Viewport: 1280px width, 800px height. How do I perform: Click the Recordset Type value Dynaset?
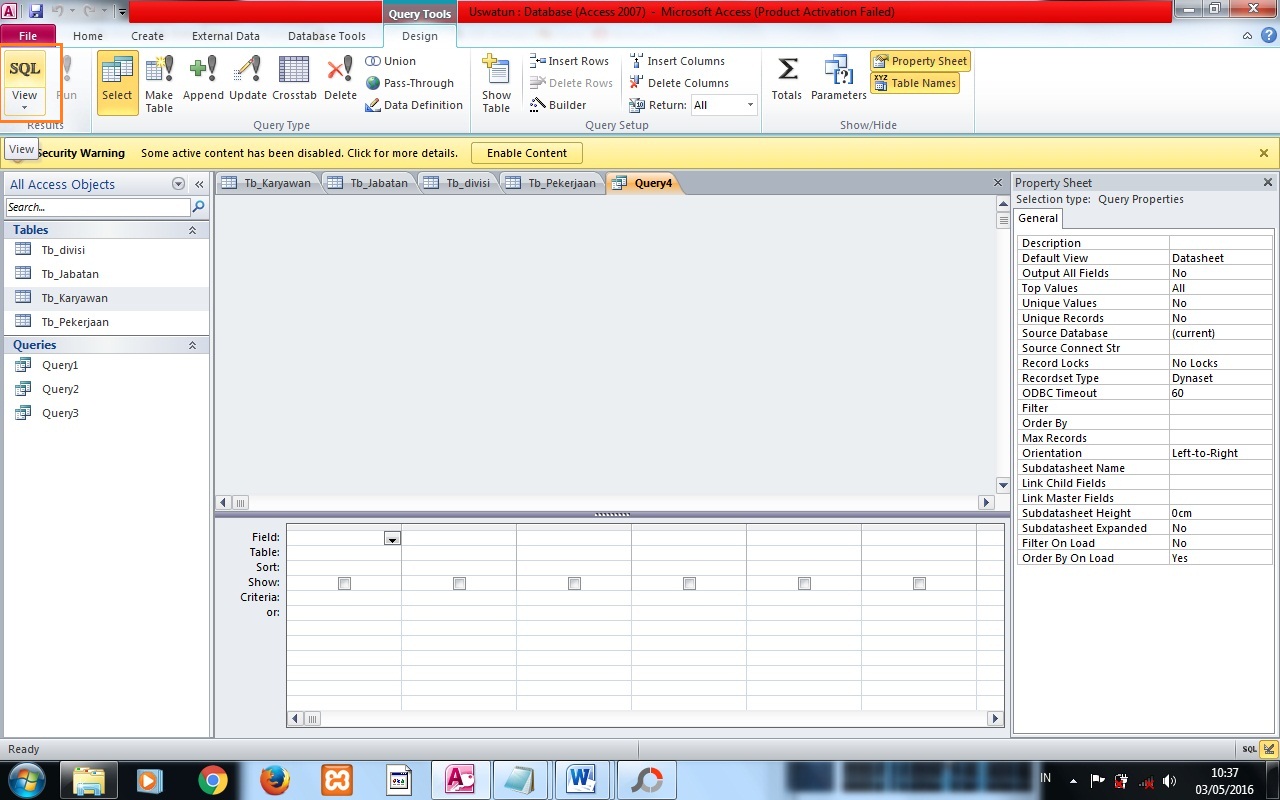click(x=1220, y=378)
